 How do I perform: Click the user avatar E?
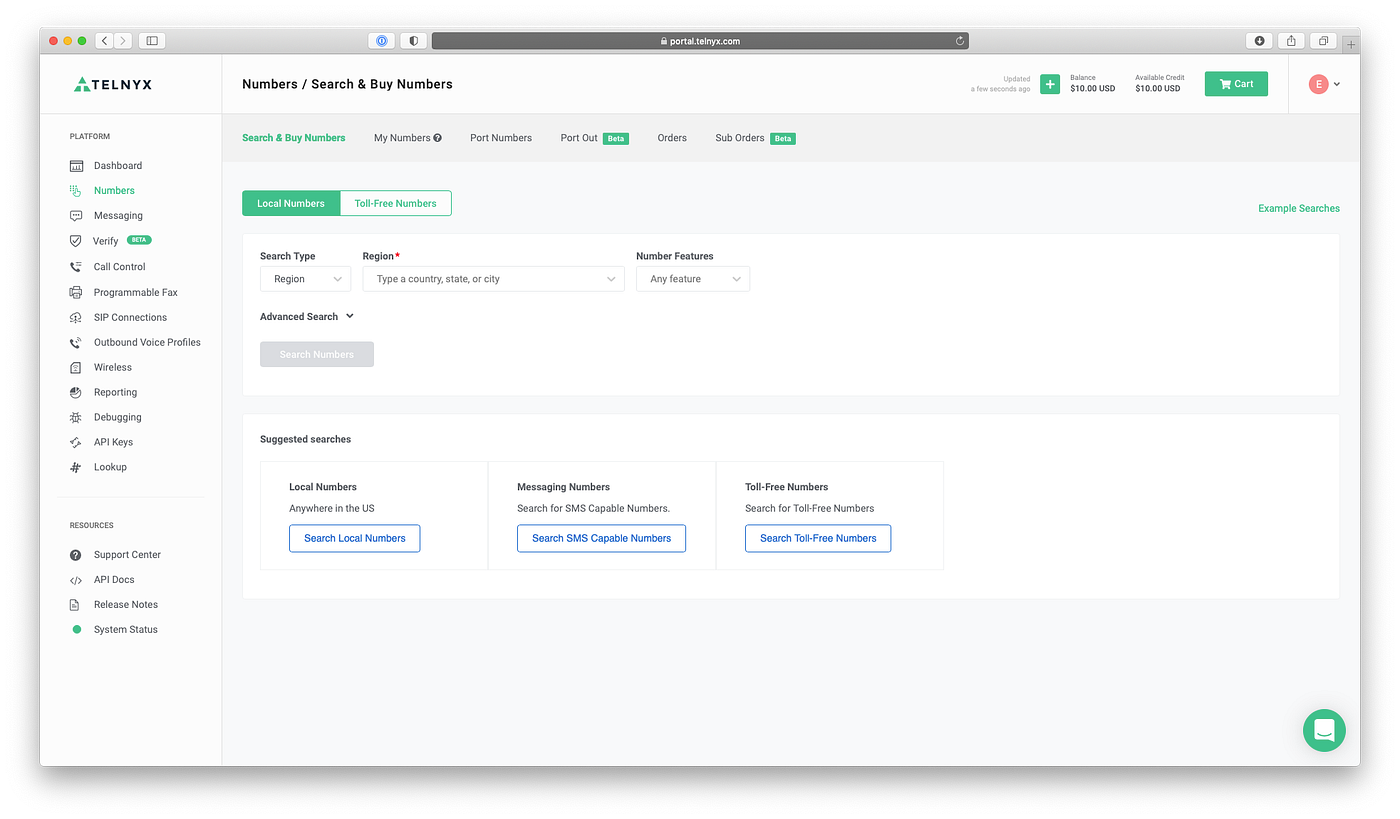click(x=1318, y=84)
